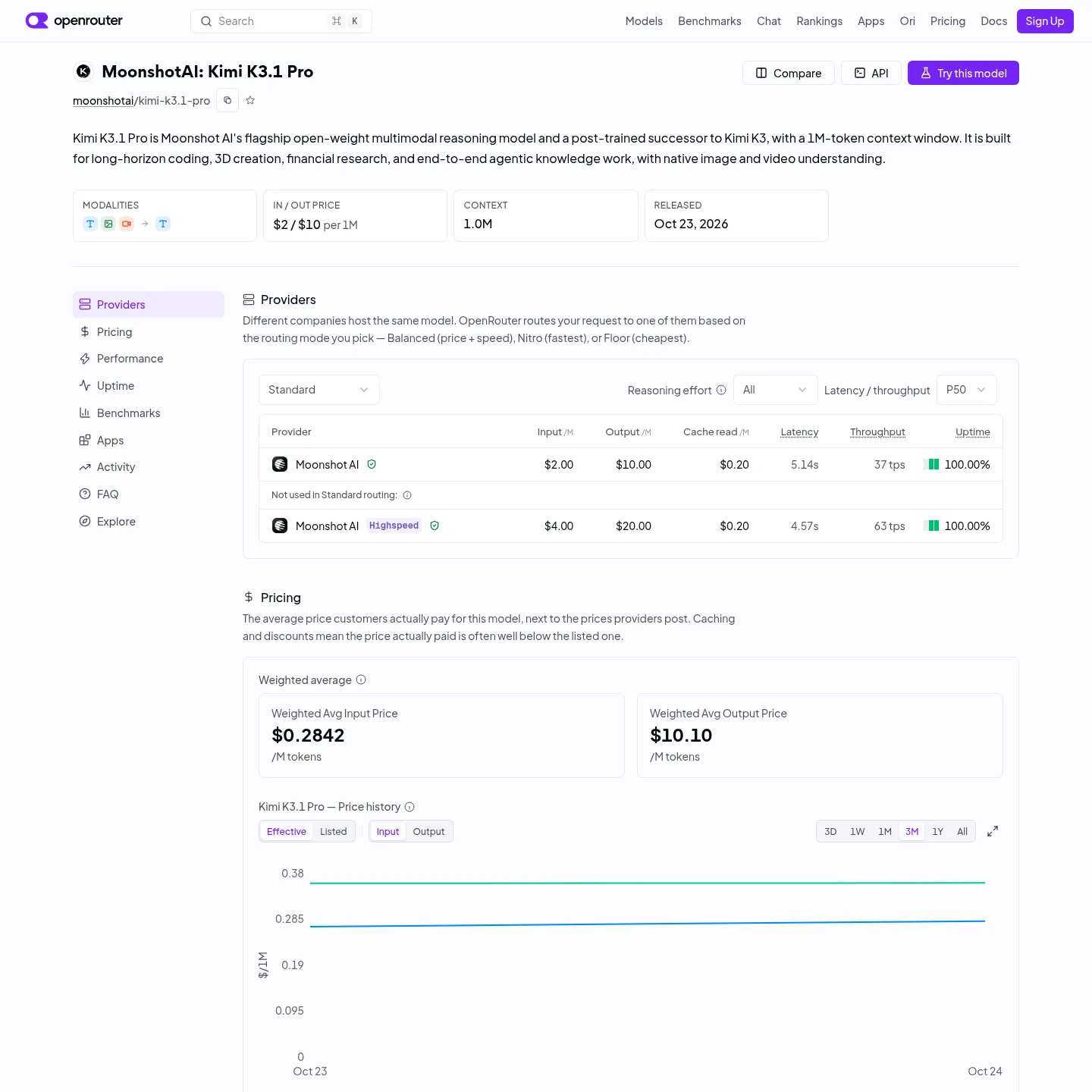
Task: Click the Moonshot AI provider logo in standard row
Action: [x=280, y=464]
